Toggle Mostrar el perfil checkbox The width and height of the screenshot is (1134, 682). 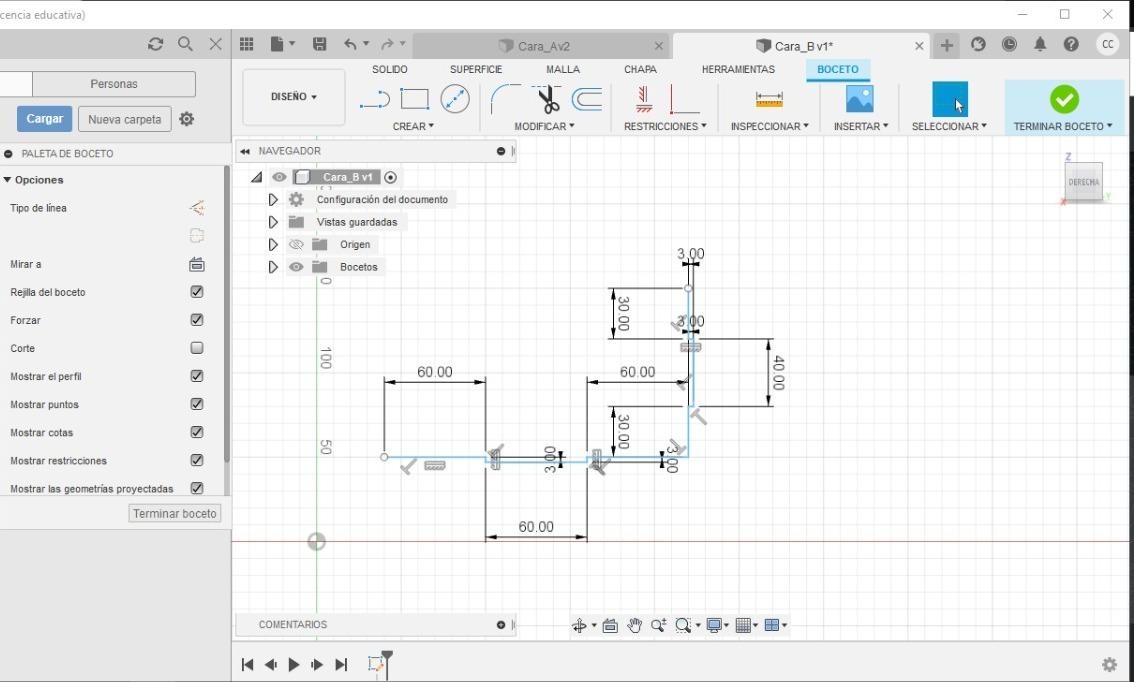[197, 376]
